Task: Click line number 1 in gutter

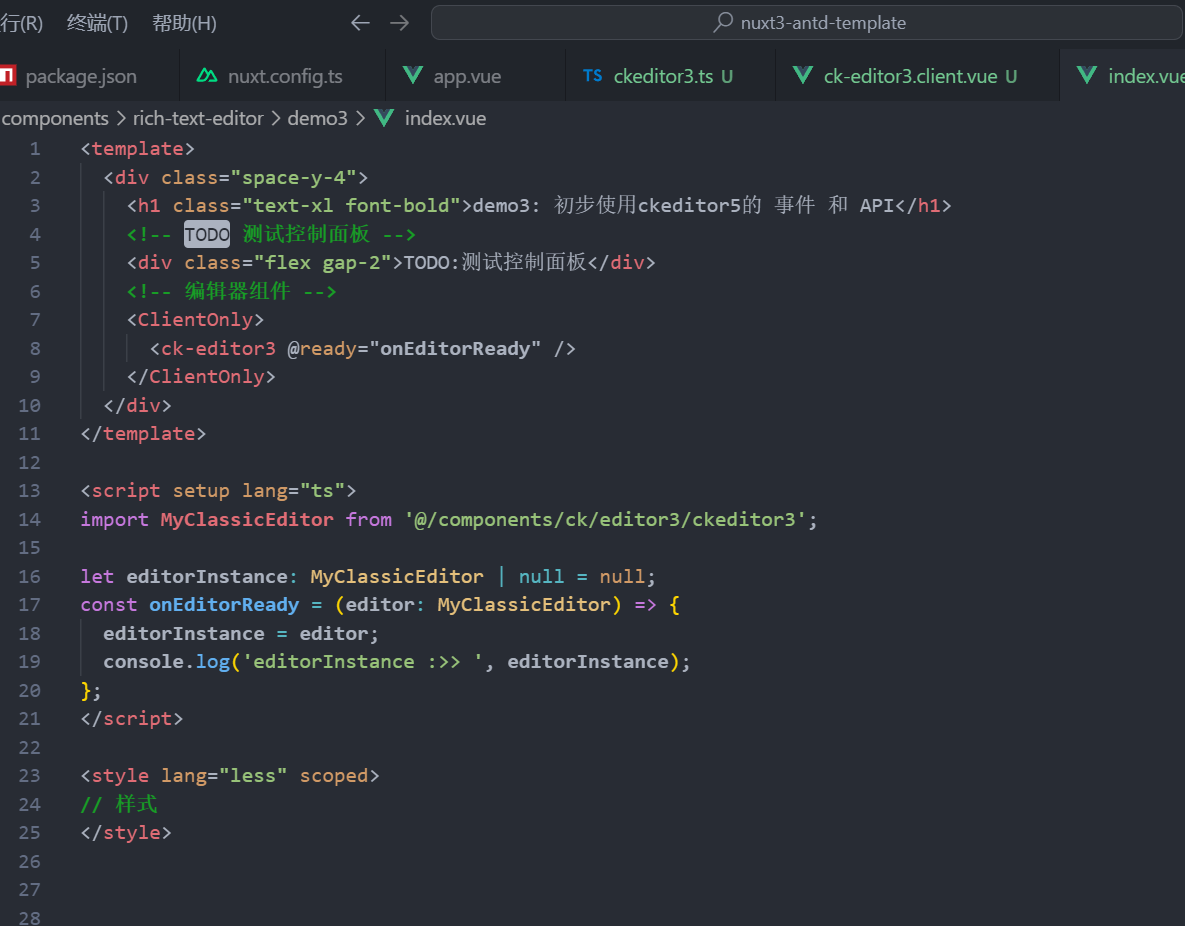Action: (x=35, y=149)
